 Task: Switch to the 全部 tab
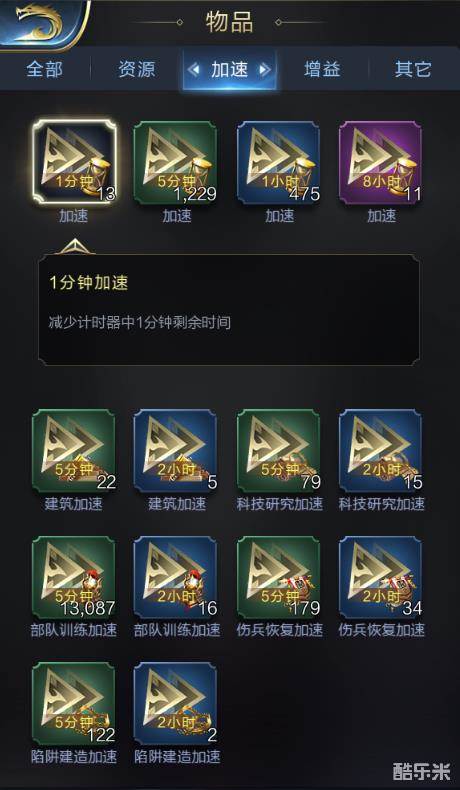coord(45,69)
